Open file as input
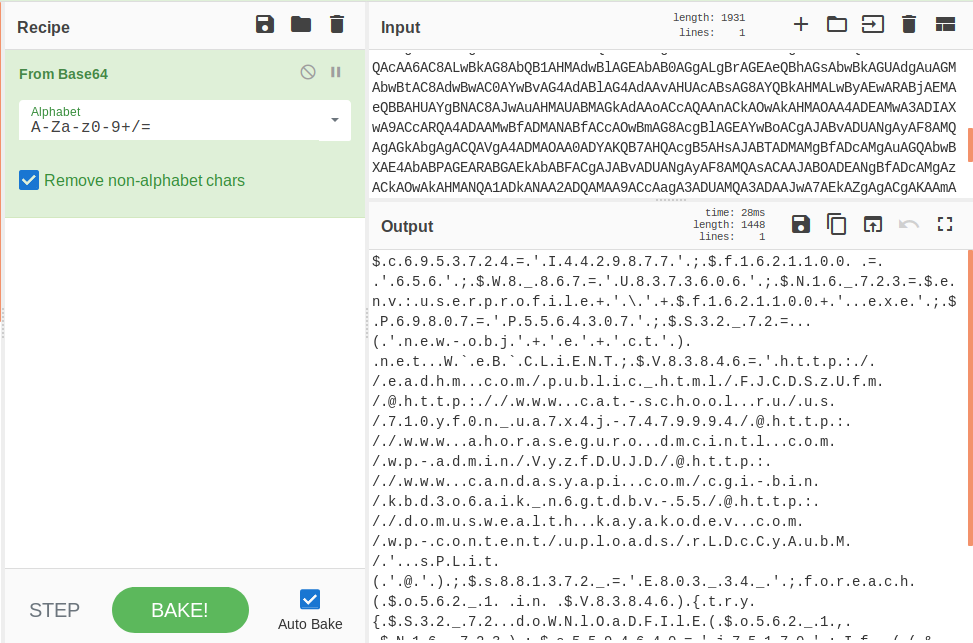This screenshot has width=973, height=643. (872, 25)
